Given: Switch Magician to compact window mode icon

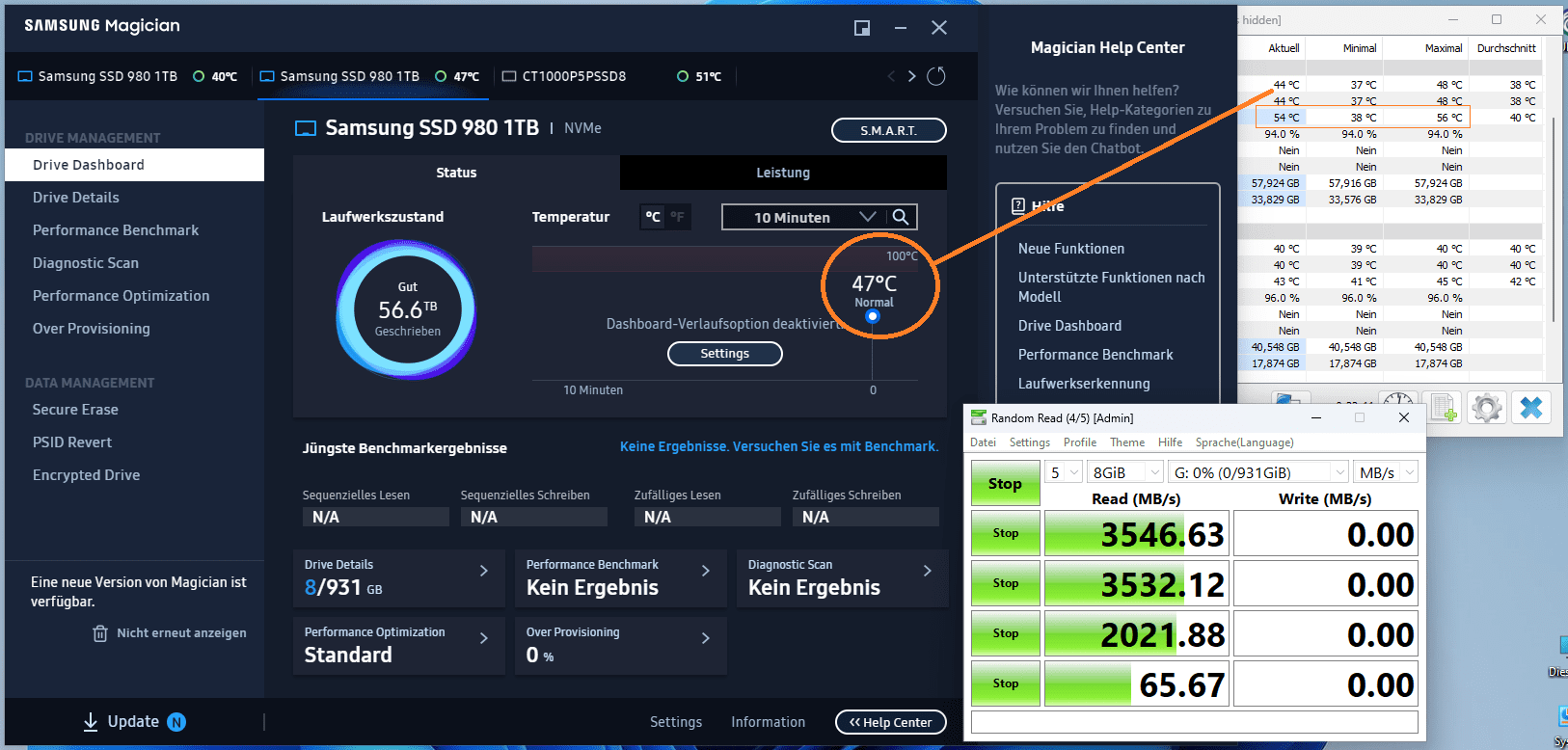Looking at the screenshot, I should click(x=862, y=28).
